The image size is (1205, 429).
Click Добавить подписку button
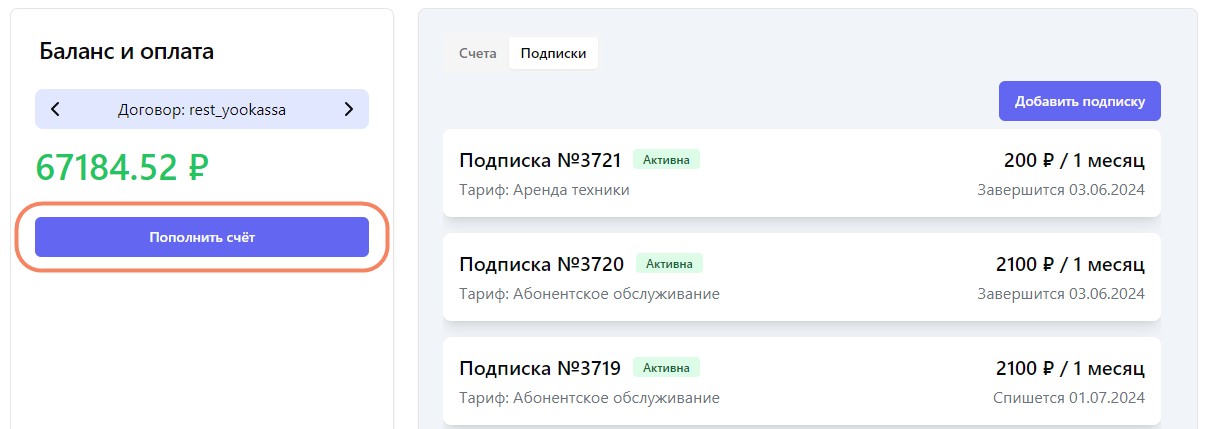(x=1079, y=101)
